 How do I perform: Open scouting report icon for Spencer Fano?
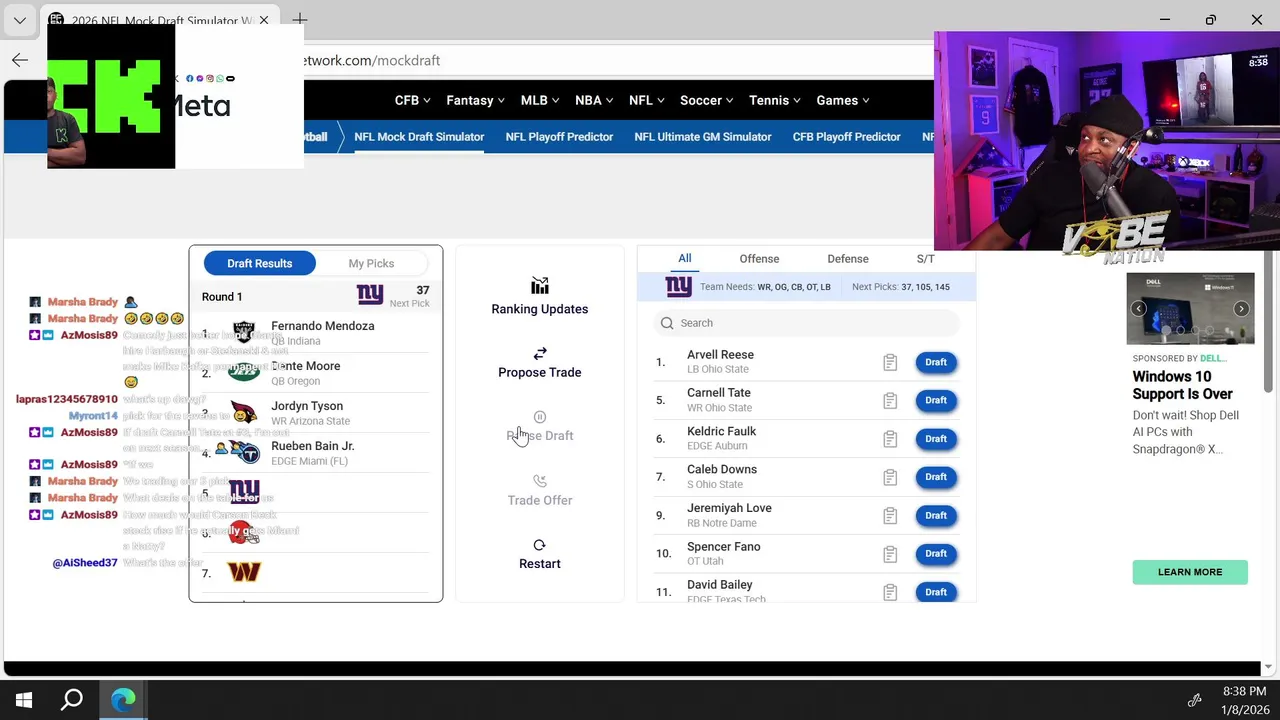coord(890,554)
